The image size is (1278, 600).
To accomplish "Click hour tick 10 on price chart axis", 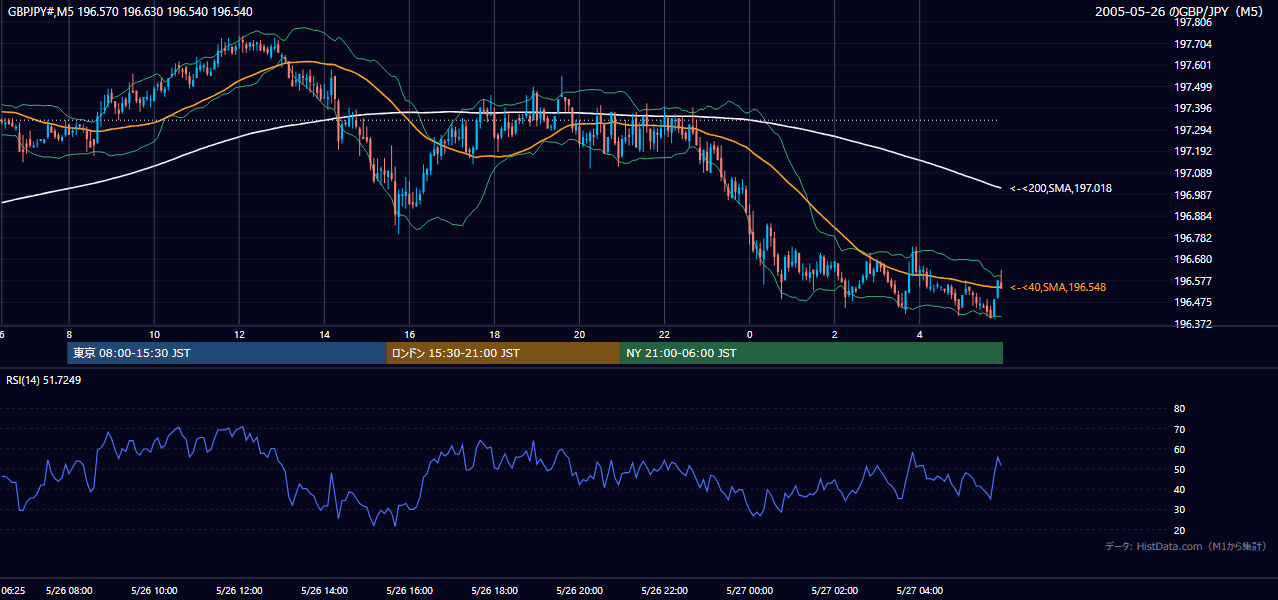I will (154, 334).
